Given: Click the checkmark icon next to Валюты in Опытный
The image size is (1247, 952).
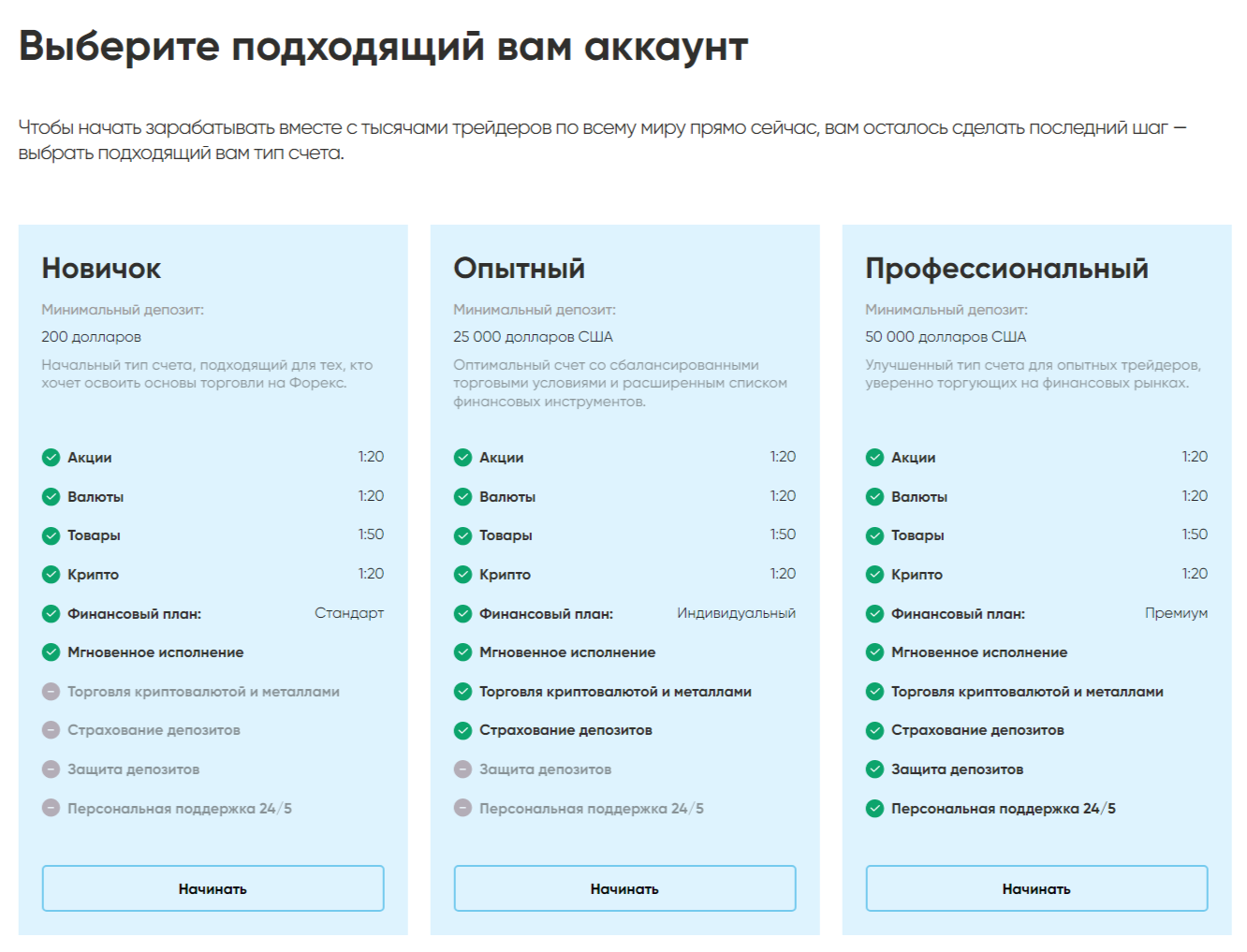Looking at the screenshot, I should click(462, 496).
